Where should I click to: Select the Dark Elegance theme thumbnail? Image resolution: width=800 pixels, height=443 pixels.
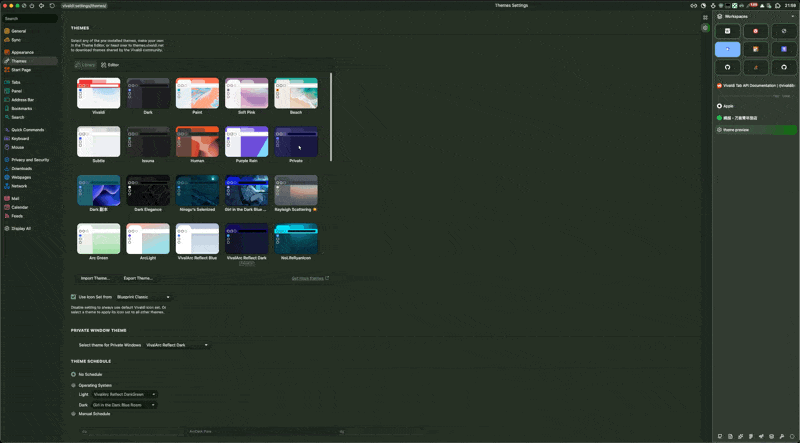tap(148, 190)
